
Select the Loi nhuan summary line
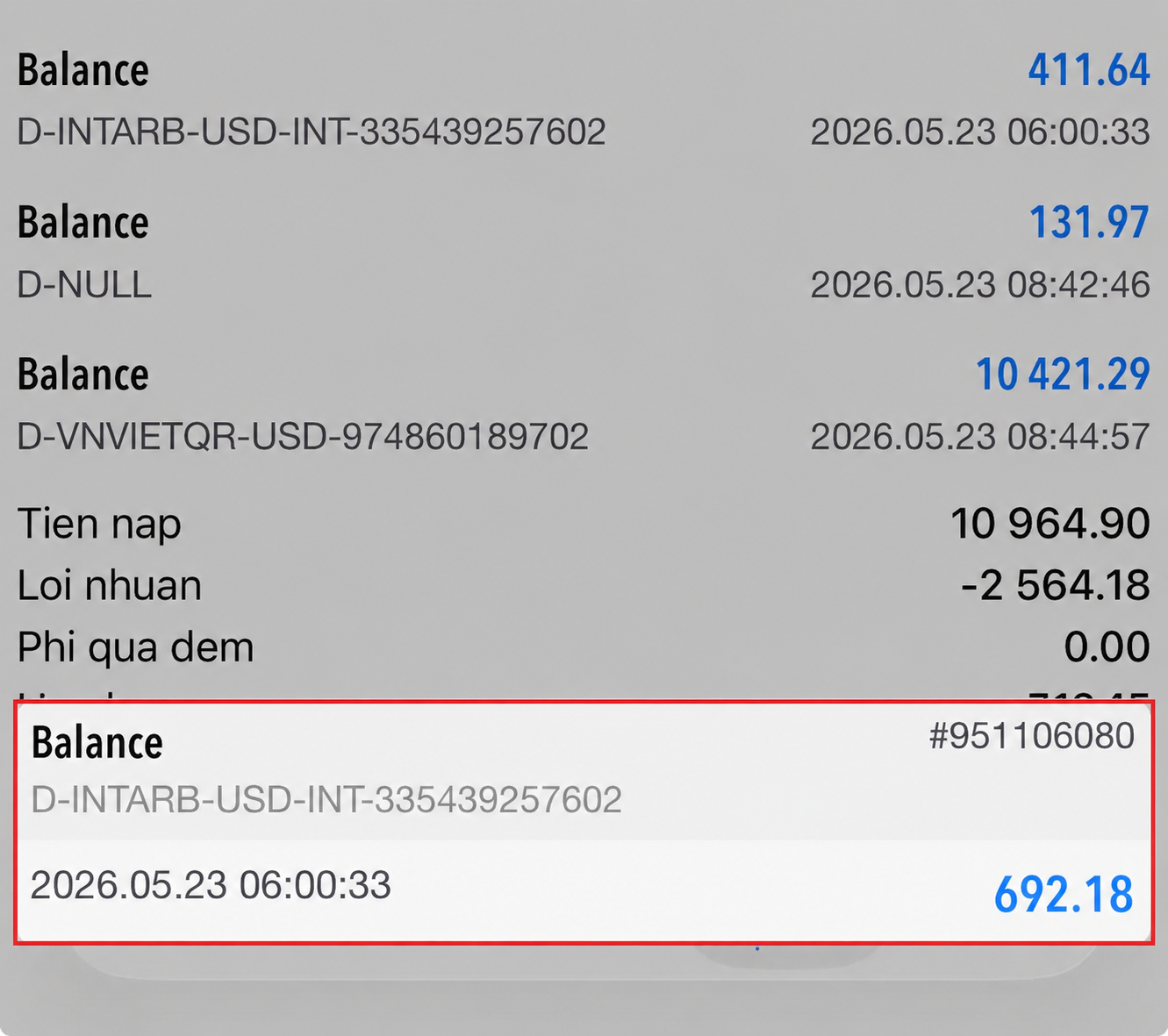point(584,585)
